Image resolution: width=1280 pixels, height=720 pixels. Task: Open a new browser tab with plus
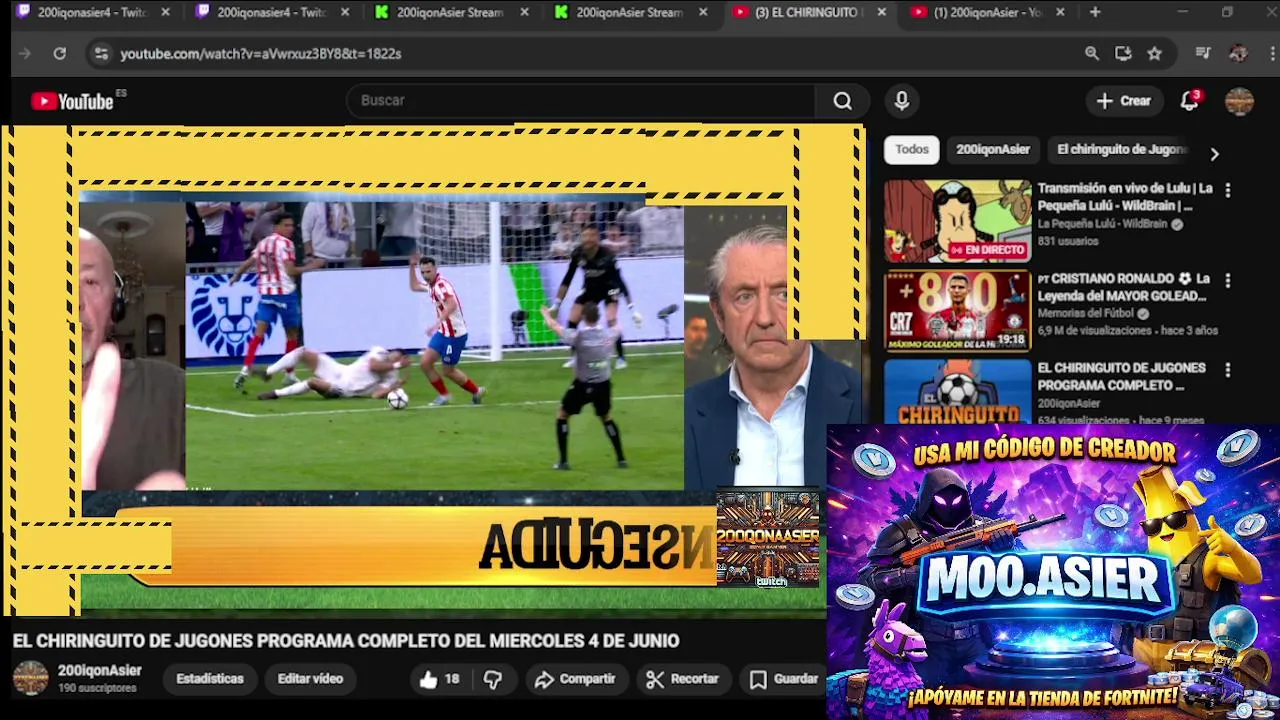1095,12
